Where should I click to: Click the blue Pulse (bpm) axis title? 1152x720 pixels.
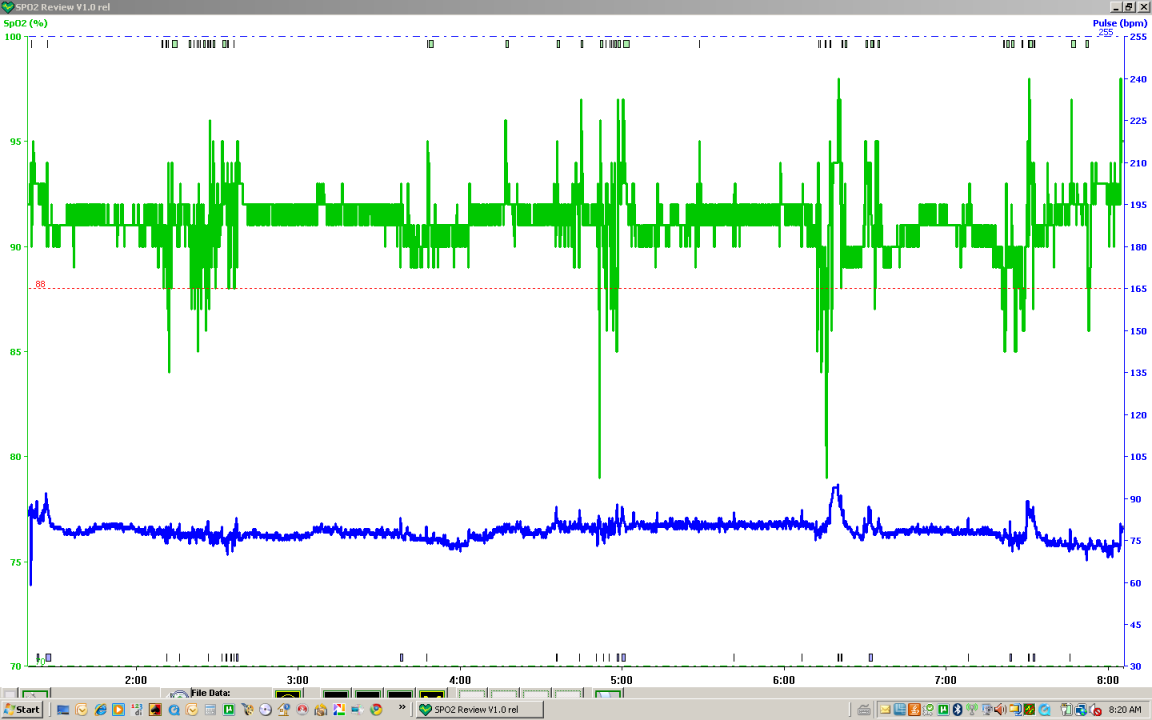pyautogui.click(x=1119, y=22)
